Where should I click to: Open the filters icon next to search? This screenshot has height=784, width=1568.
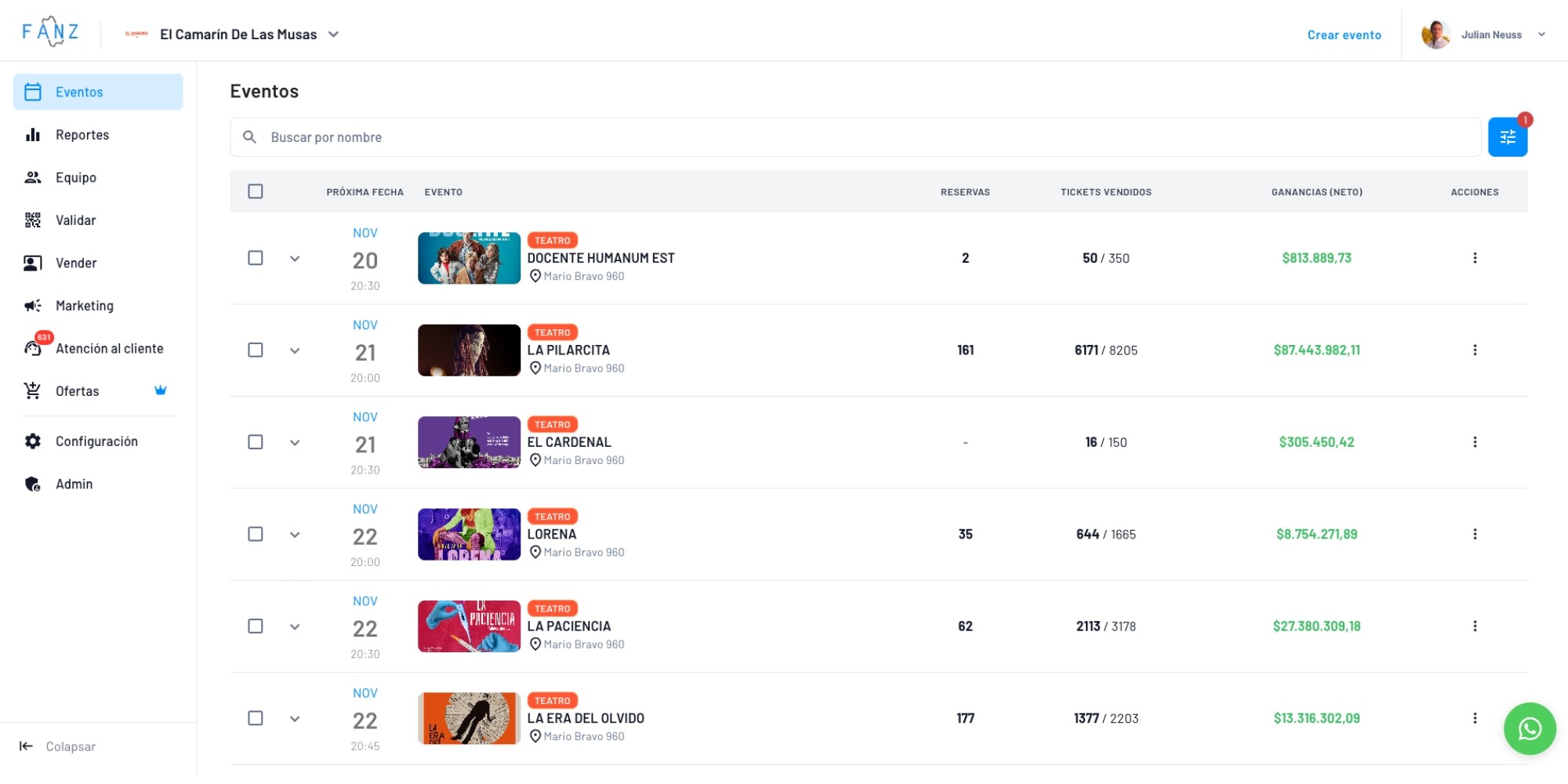click(x=1508, y=136)
